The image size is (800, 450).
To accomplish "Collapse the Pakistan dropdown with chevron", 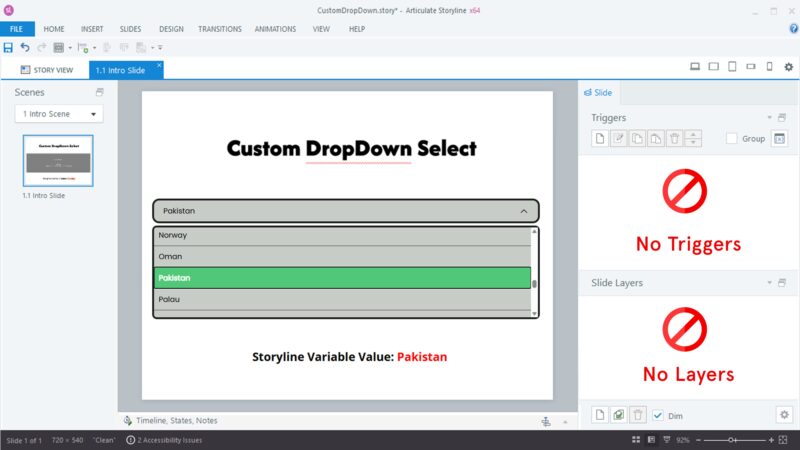I will (524, 211).
